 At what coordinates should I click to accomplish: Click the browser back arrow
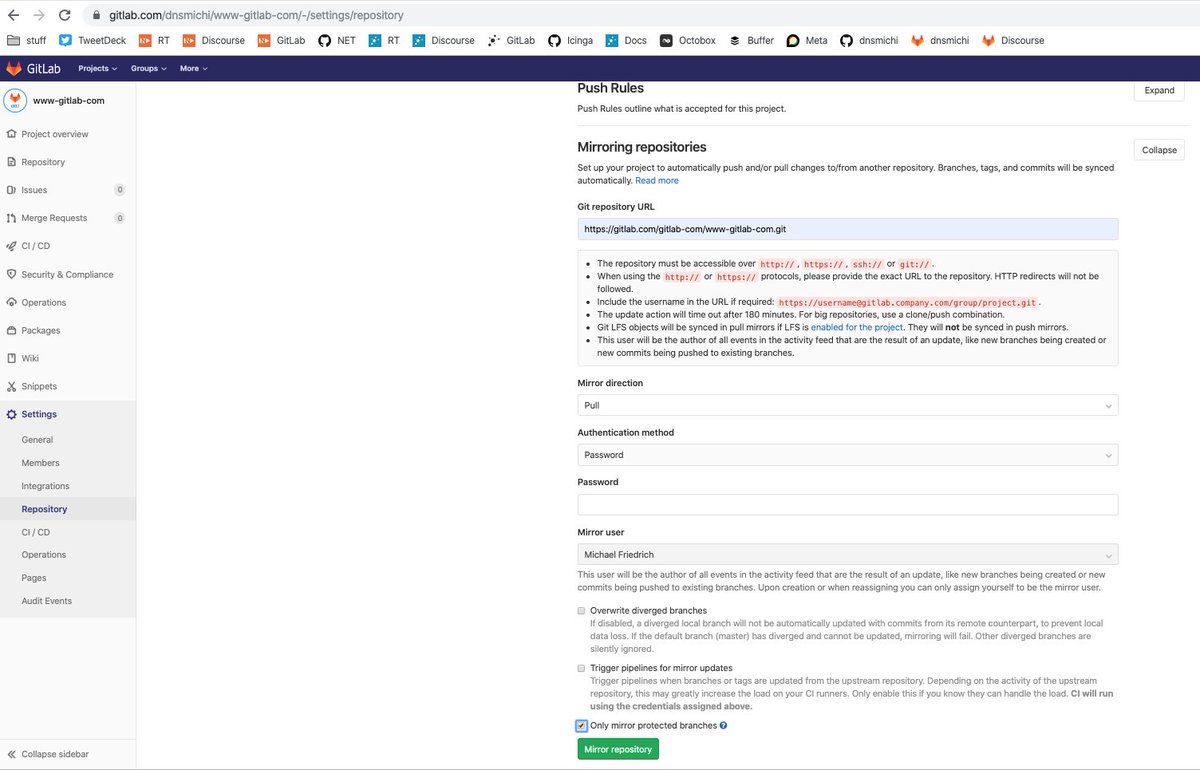click(13, 15)
